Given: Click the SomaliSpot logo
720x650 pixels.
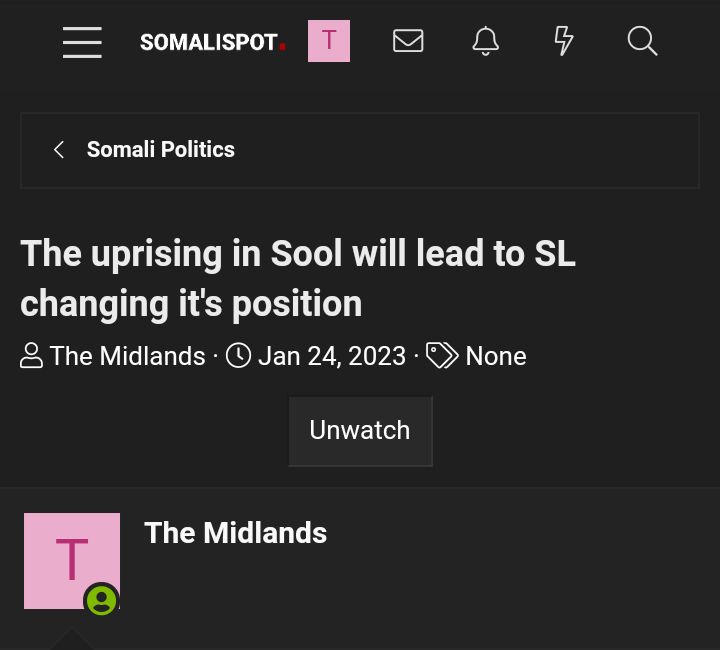Looking at the screenshot, I should [x=213, y=42].
